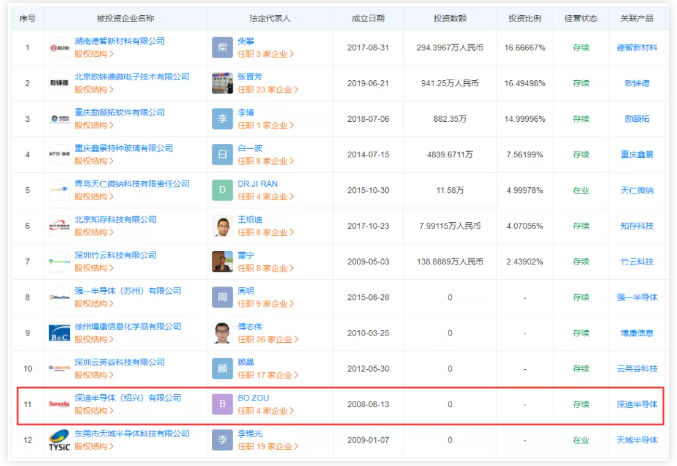The image size is (677, 466).
Task: Click the 在业 status in row 5
Action: 581,190
